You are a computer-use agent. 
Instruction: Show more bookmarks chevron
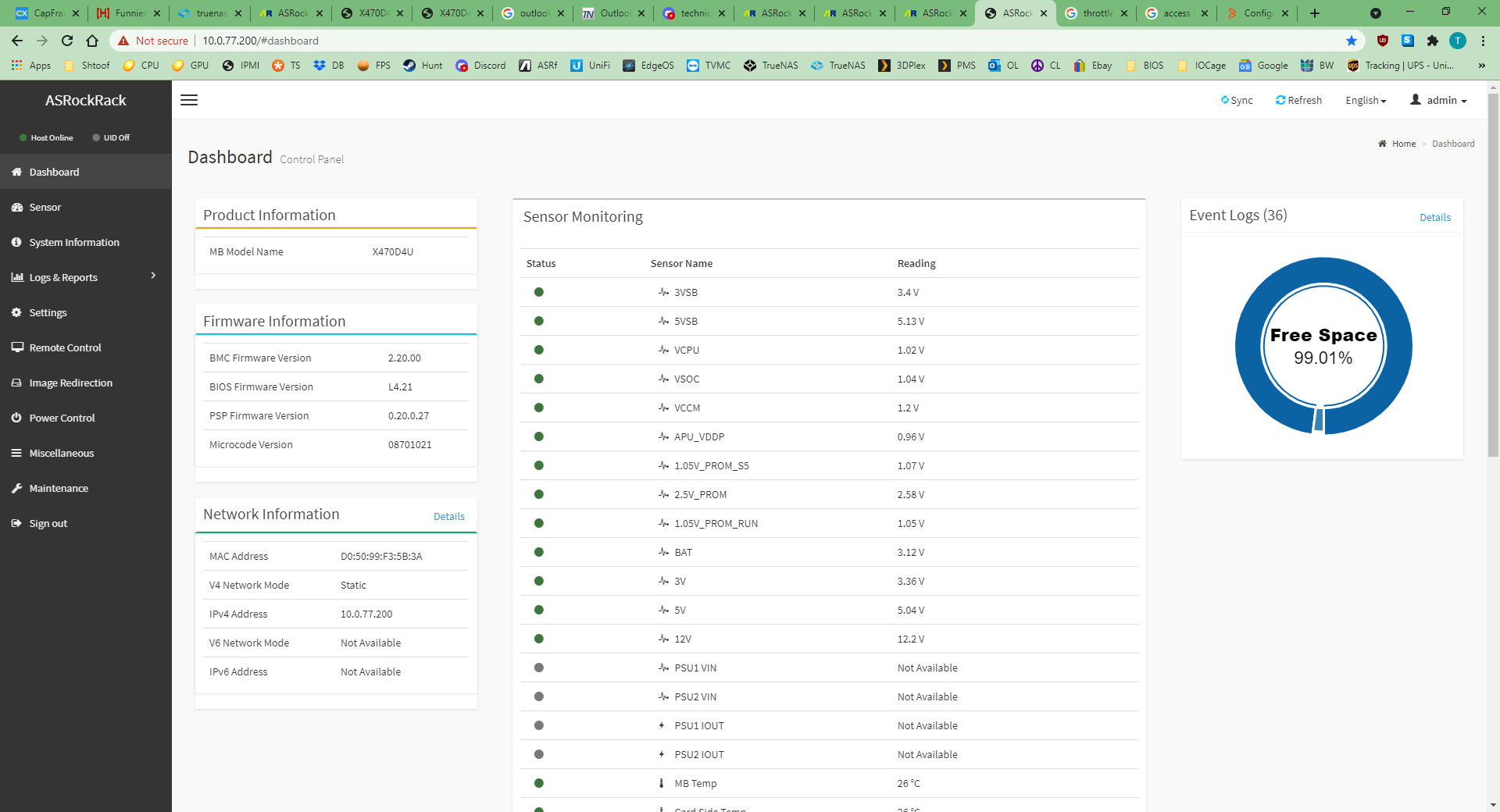[1482, 66]
